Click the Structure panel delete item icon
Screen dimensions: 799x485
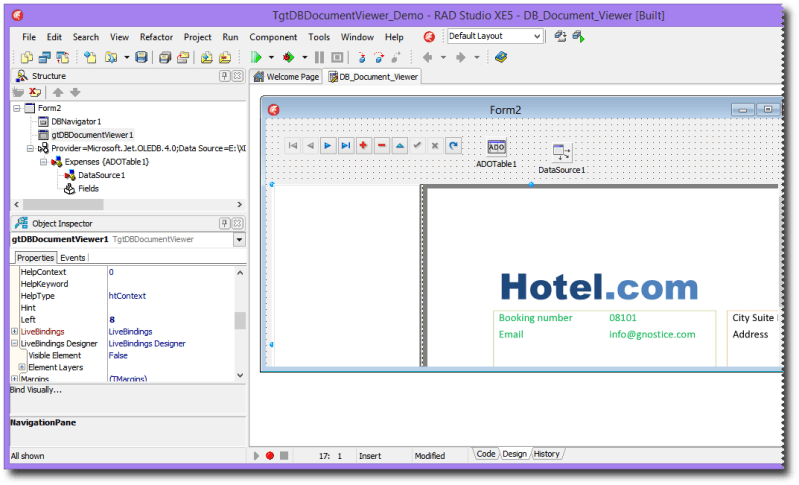35,92
